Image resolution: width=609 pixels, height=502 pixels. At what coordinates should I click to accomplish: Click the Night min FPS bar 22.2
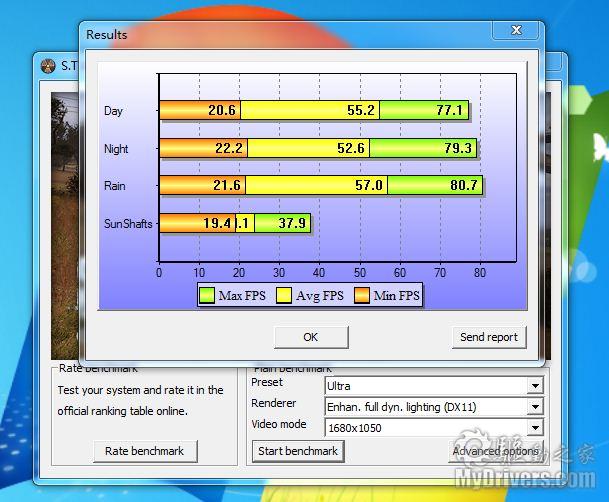(204, 148)
